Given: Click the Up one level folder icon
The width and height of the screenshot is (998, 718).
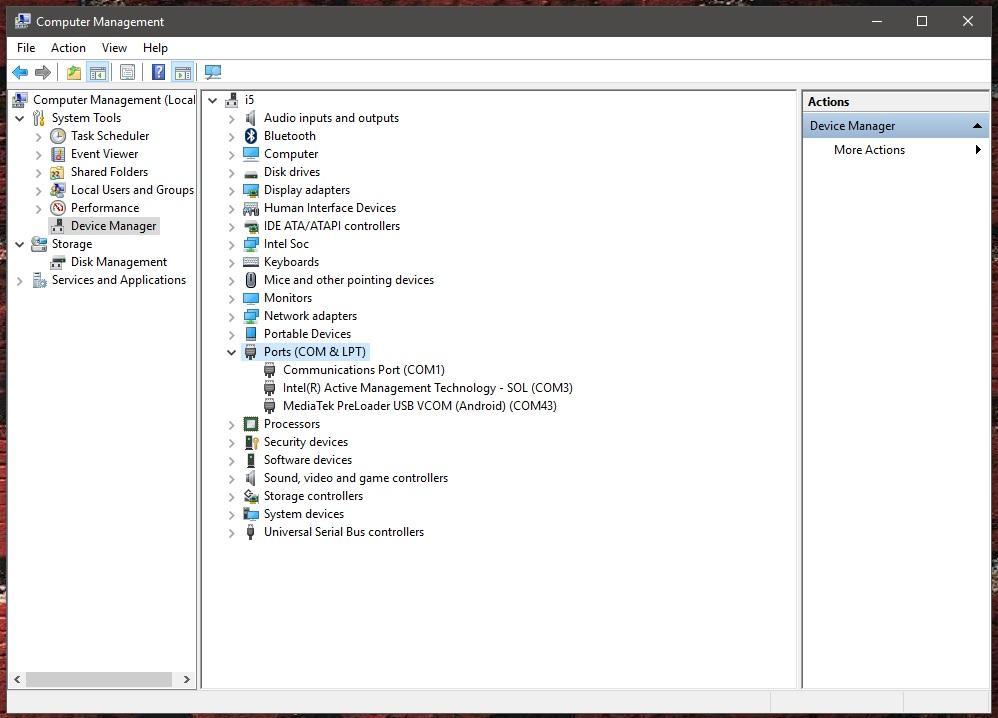Looking at the screenshot, I should [x=74, y=72].
